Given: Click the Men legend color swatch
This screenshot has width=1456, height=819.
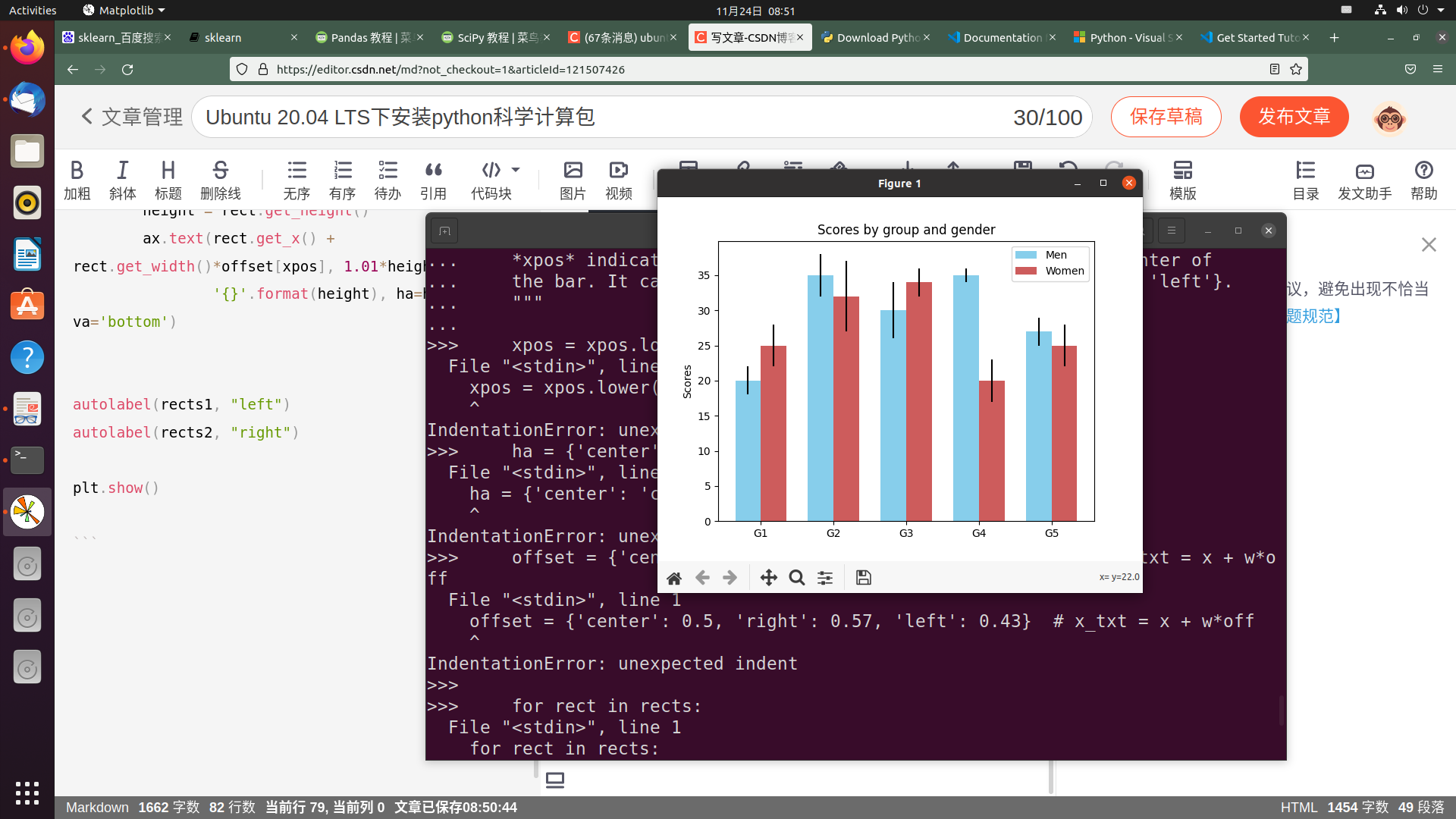Looking at the screenshot, I should click(x=1026, y=255).
